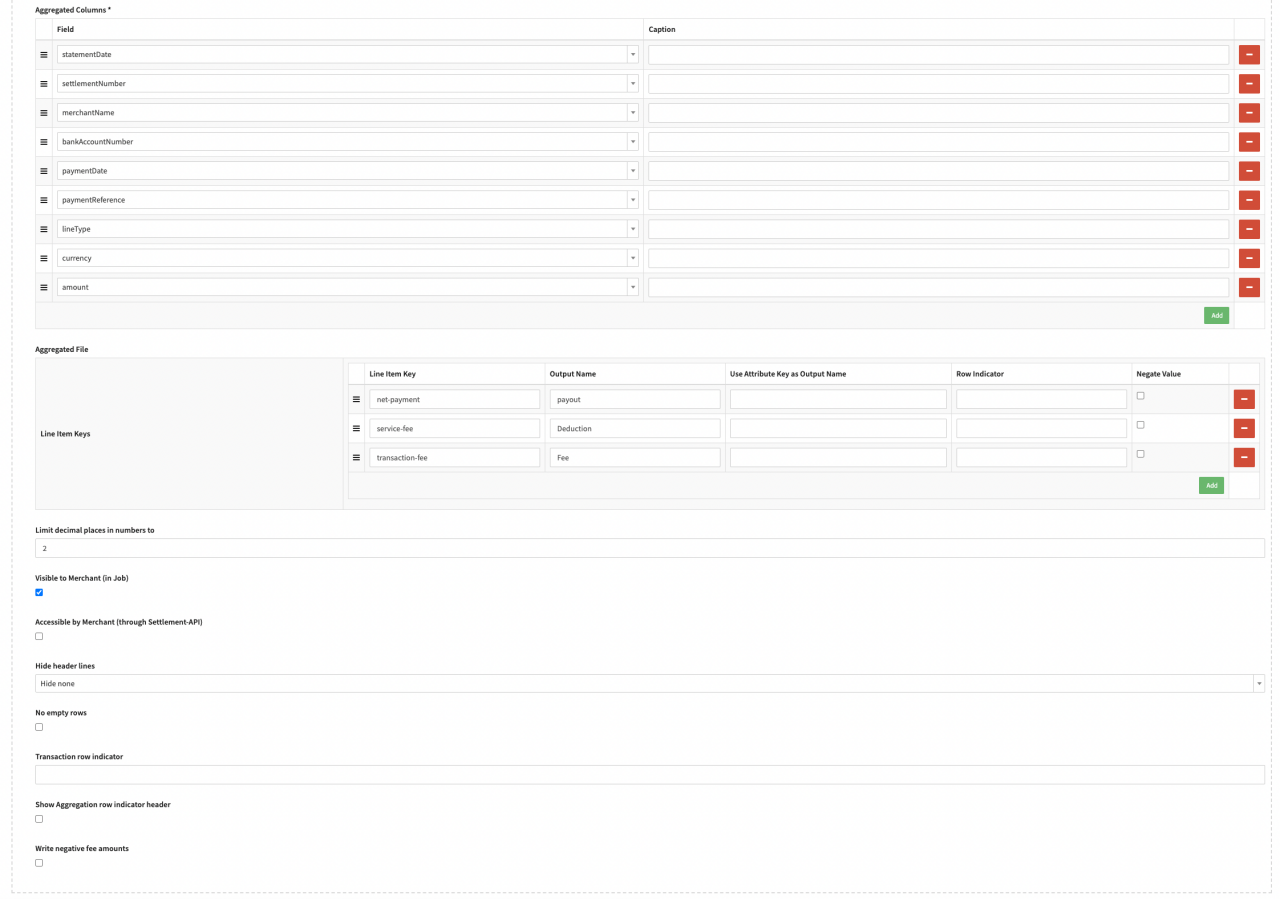1280x899 pixels.
Task: Click the Limit decimal places input
Action: click(x=649, y=548)
